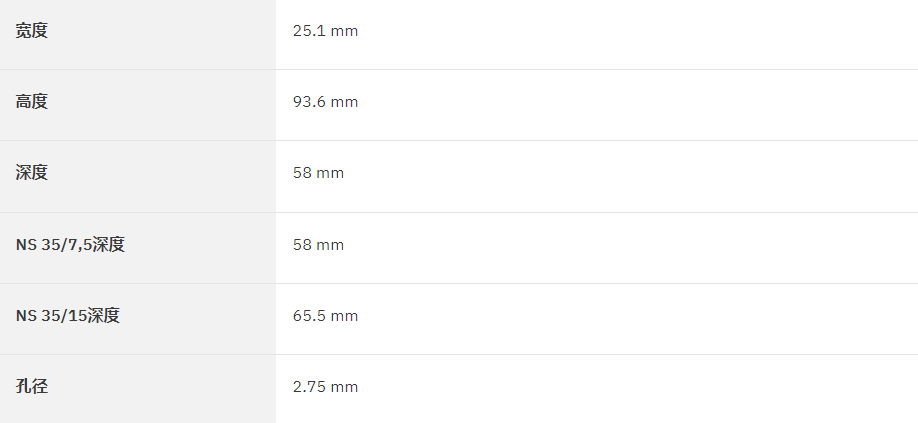The width and height of the screenshot is (918, 423).
Task: Select the 25.1 mm width value
Action: [325, 31]
